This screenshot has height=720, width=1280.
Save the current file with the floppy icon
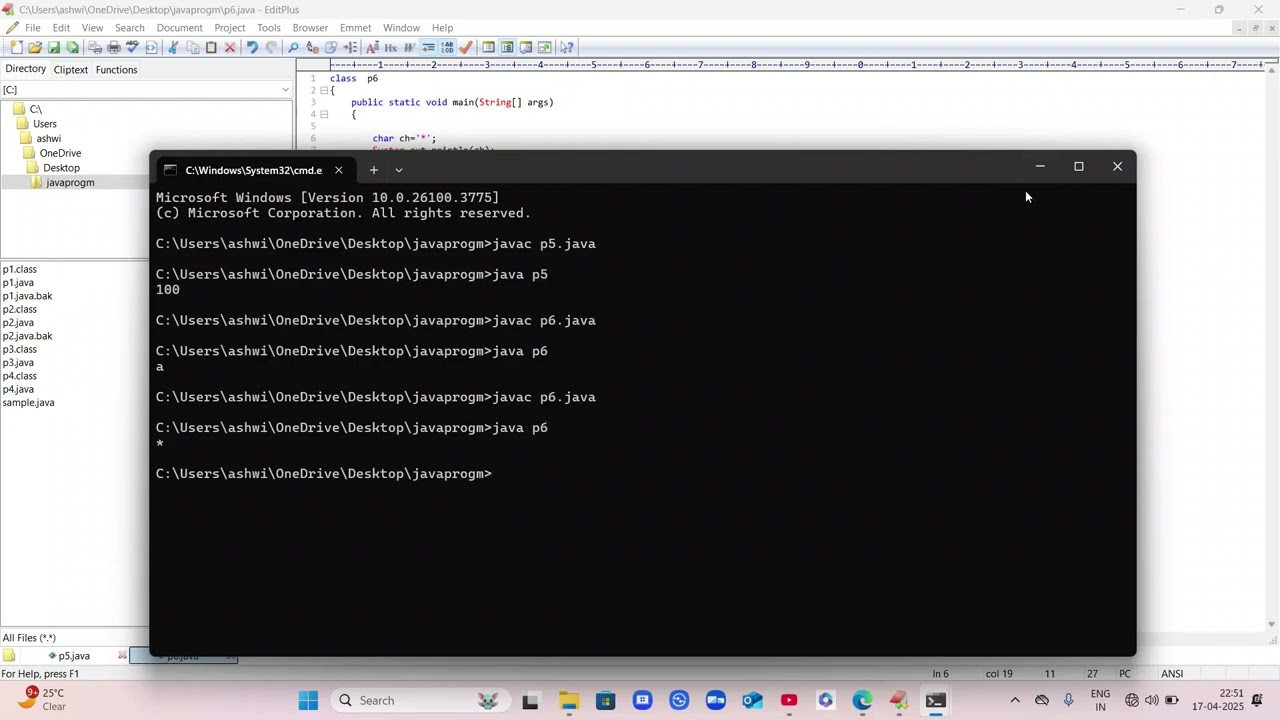[53, 47]
